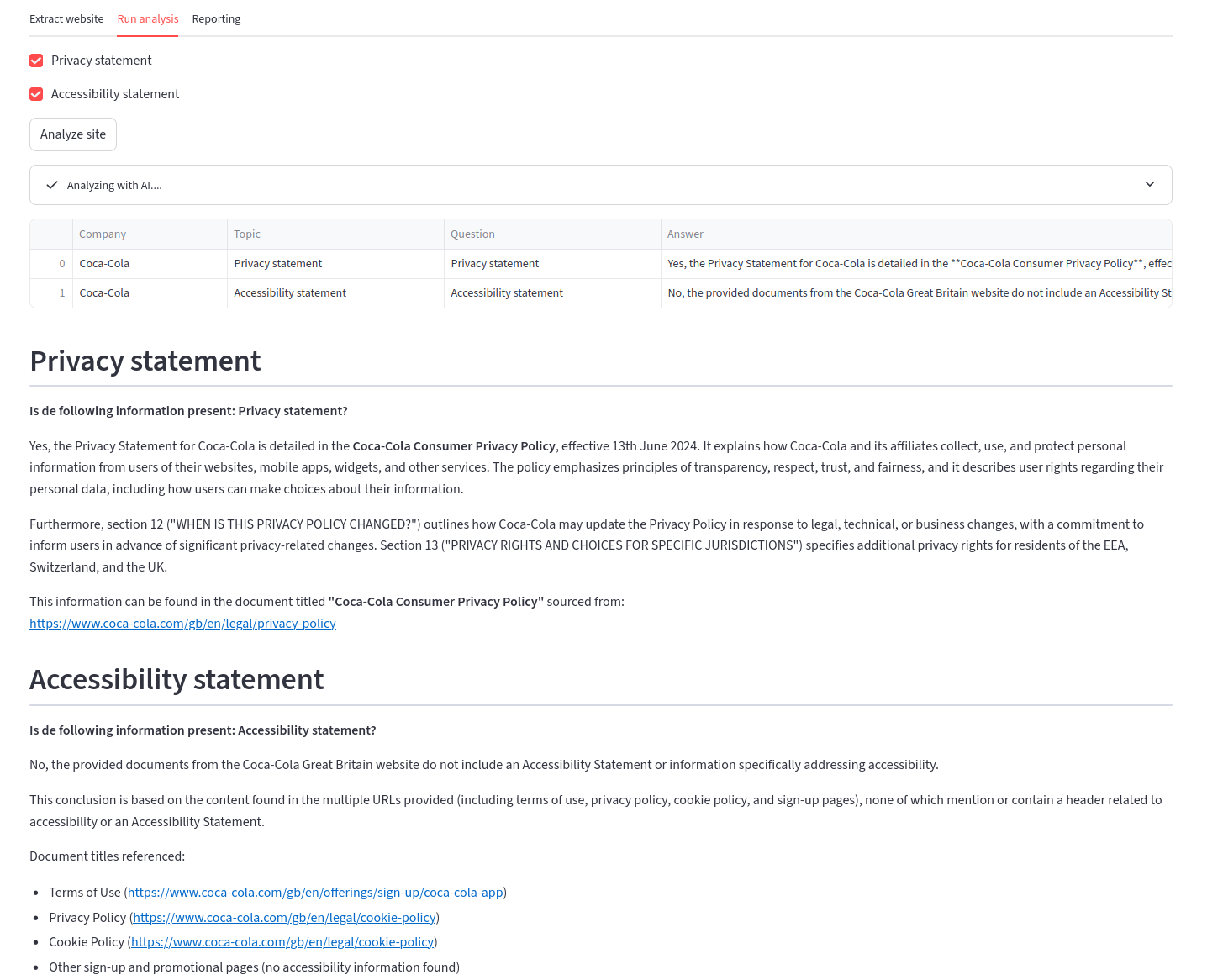Uncheck the Privacy statement checkbox
Screen dimensions: 1223x980
click(x=36, y=61)
